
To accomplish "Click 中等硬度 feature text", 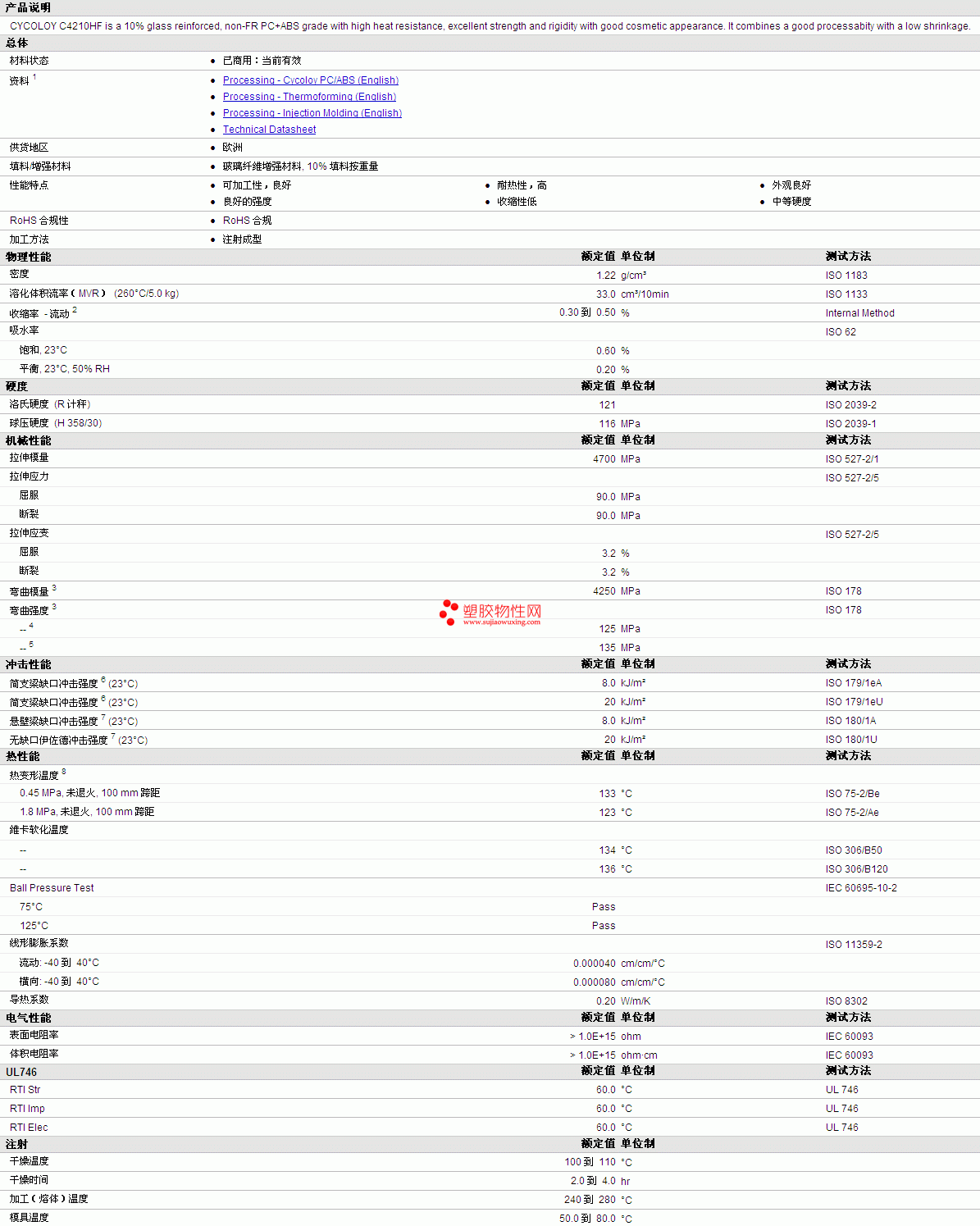I will point(791,202).
